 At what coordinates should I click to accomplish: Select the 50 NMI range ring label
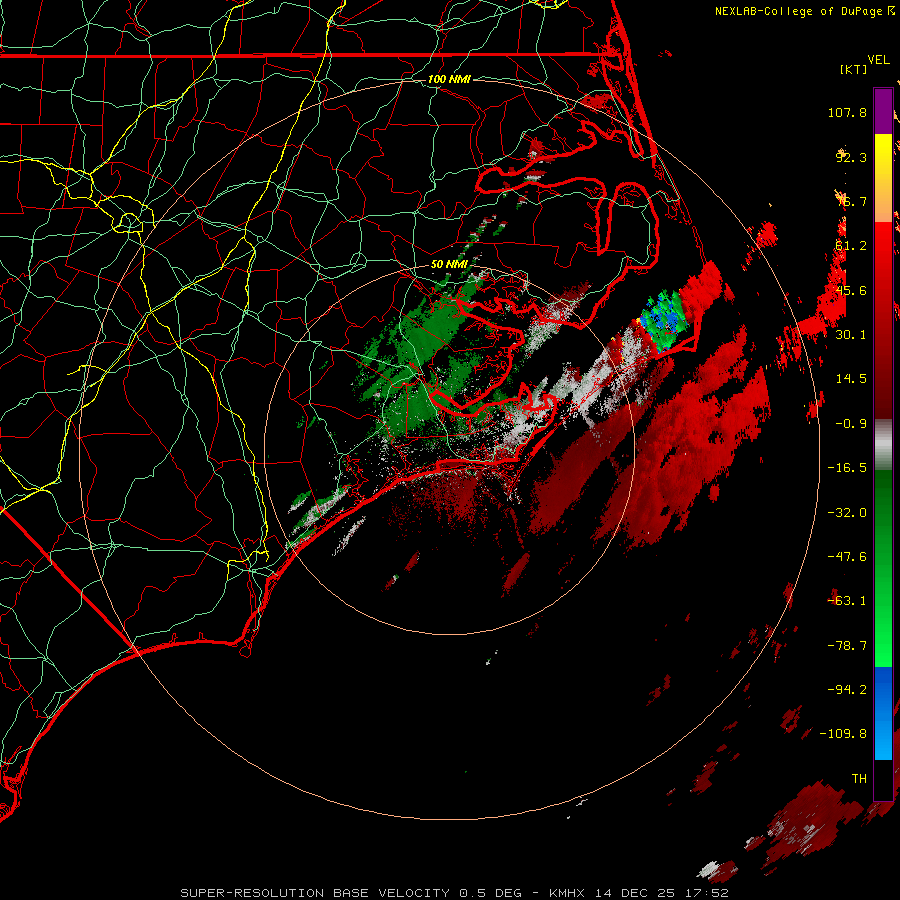(x=449, y=264)
